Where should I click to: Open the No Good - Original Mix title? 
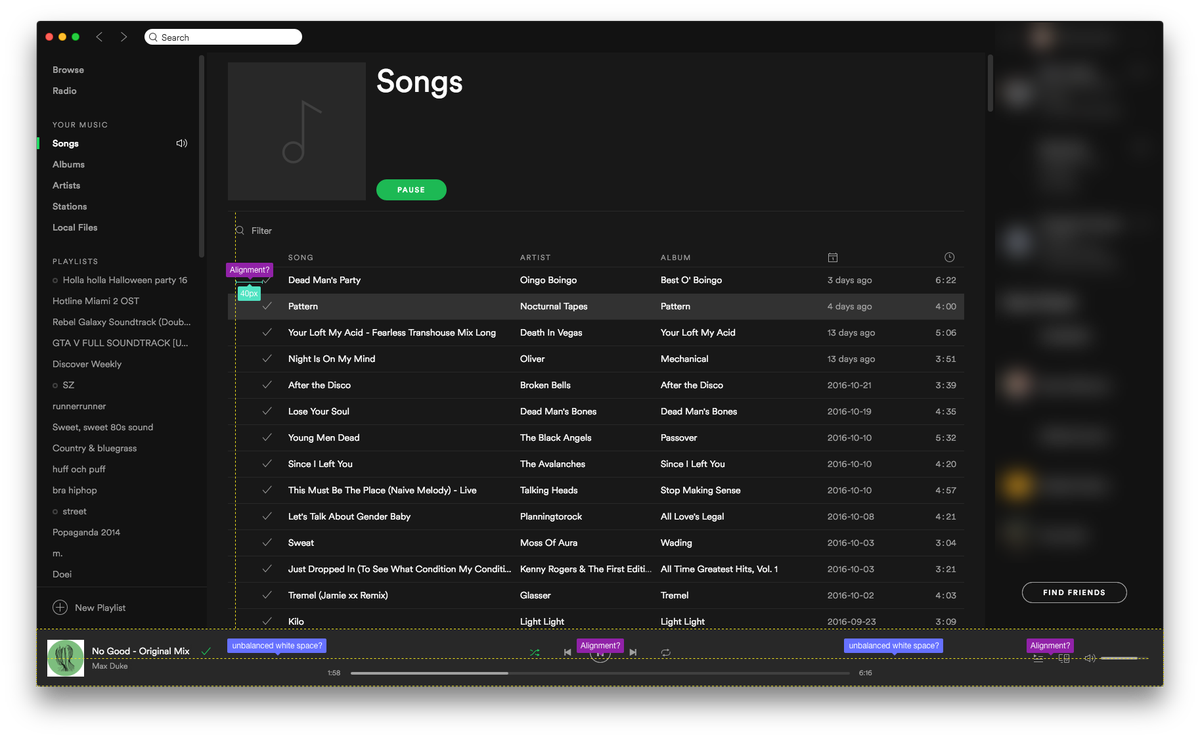(140, 651)
